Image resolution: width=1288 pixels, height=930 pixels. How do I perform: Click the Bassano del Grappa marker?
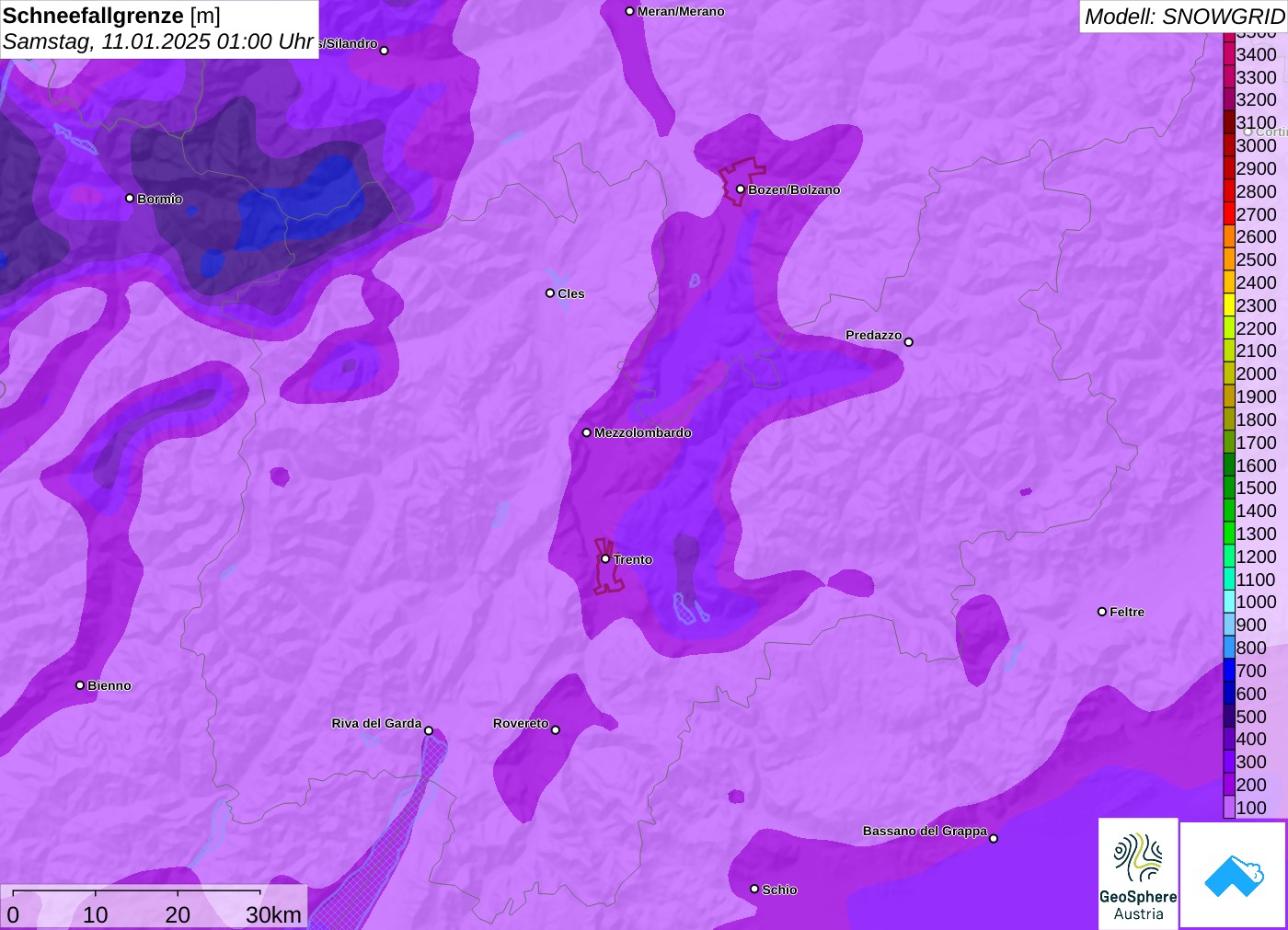[994, 838]
